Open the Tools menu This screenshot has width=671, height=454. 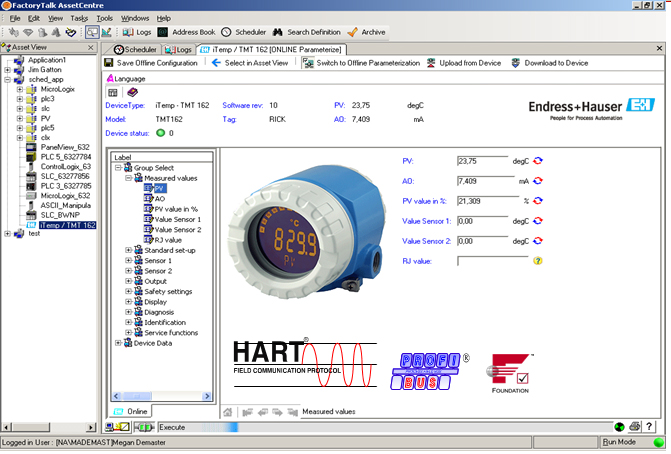(104, 18)
